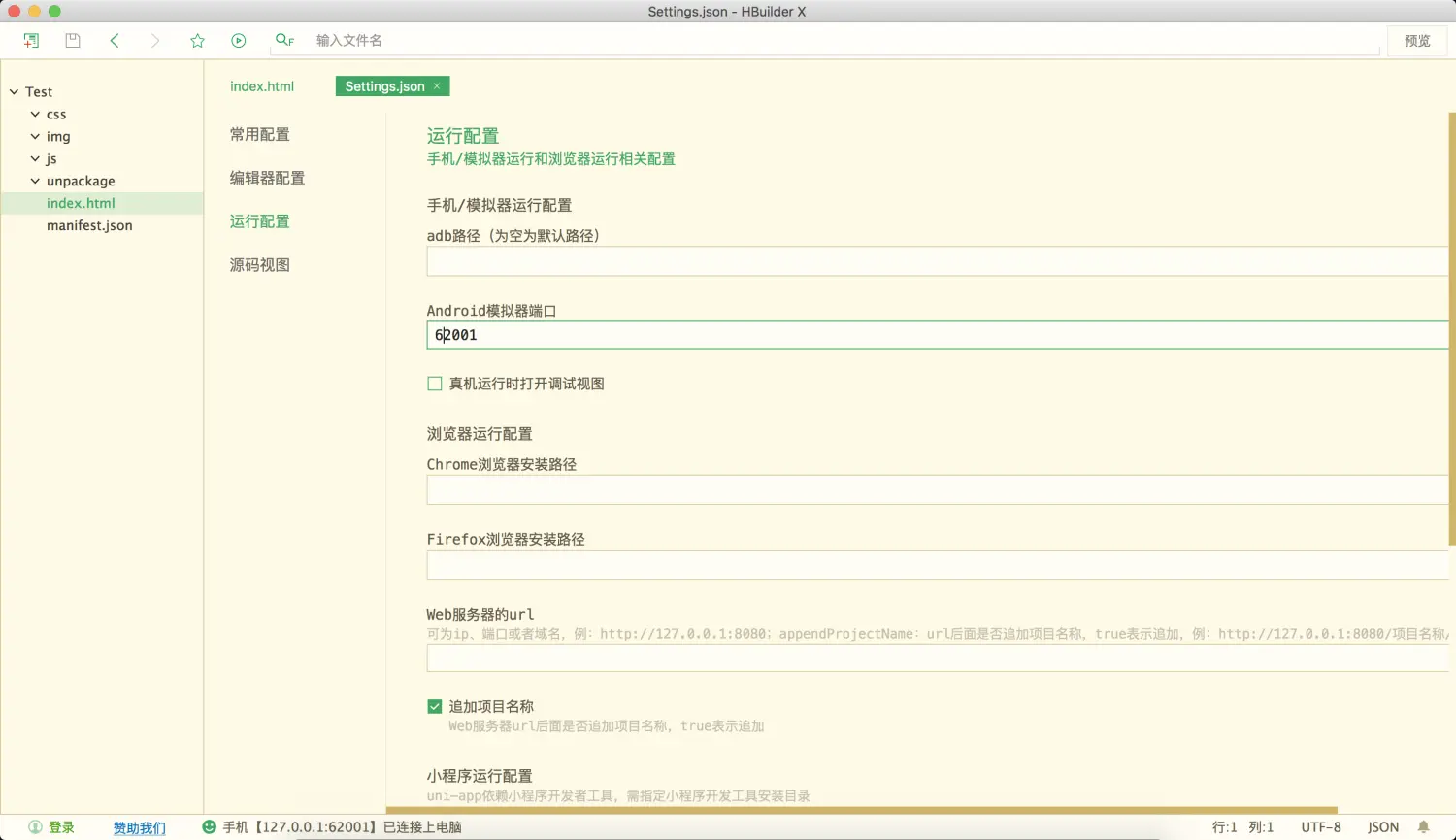Uncheck the 追加项目名称 checkbox
The height and width of the screenshot is (840, 1456).
435,706
